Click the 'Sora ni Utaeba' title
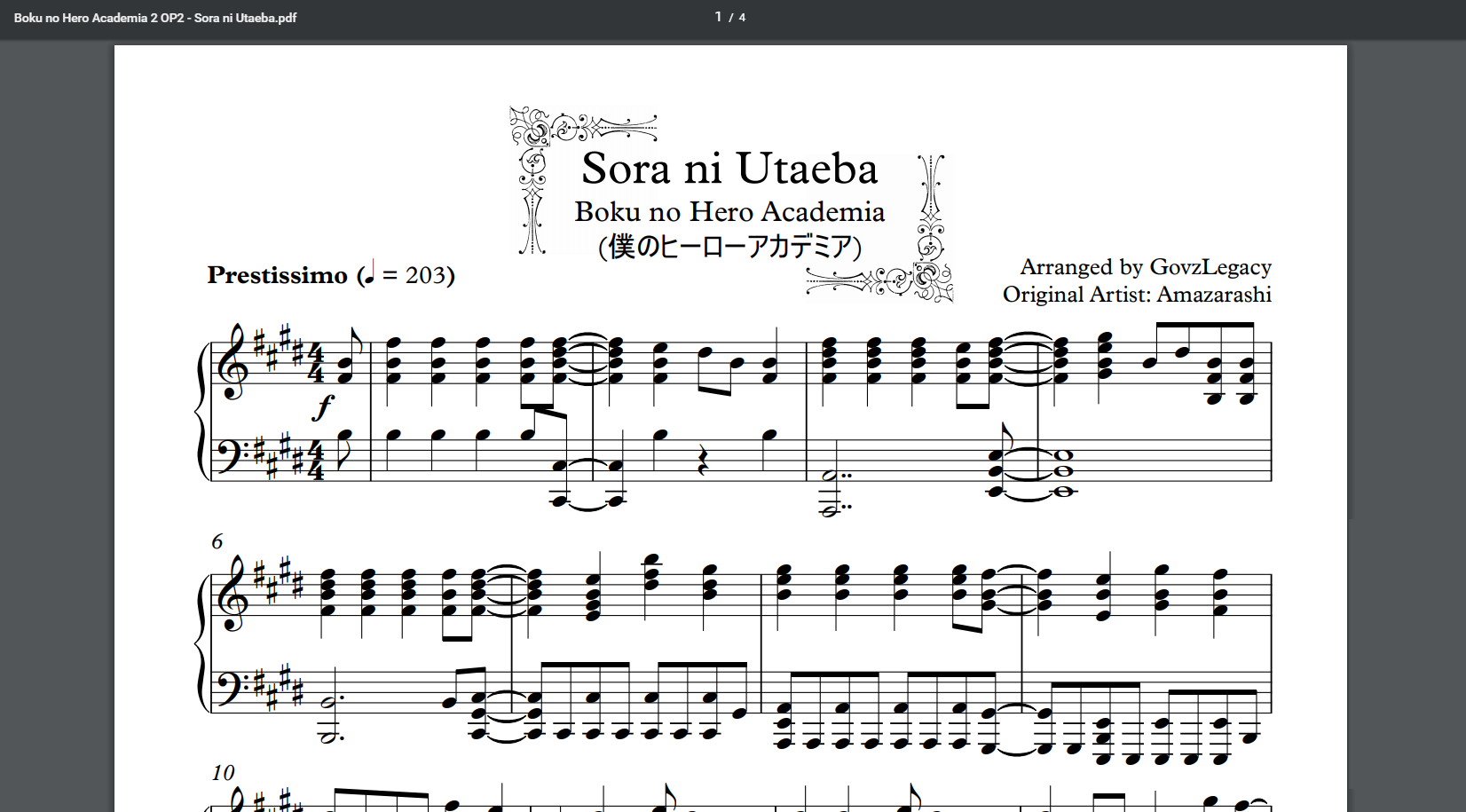Screen dimensions: 1466x812 729,169
